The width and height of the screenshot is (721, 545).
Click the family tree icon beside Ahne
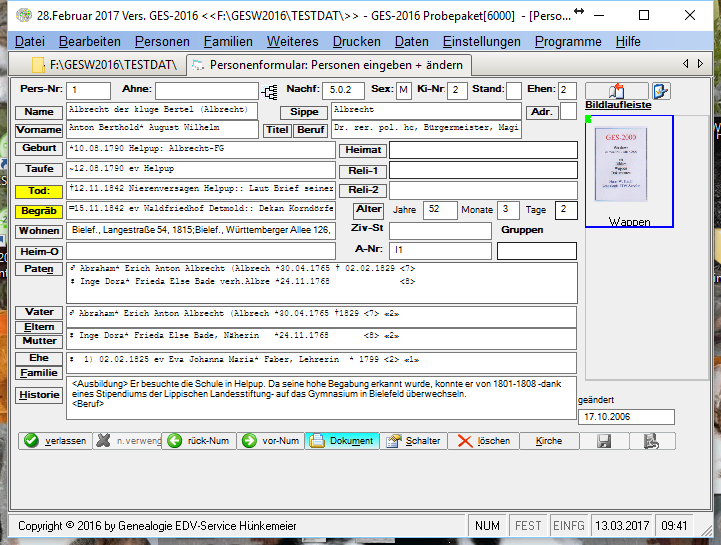pyautogui.click(x=269, y=92)
